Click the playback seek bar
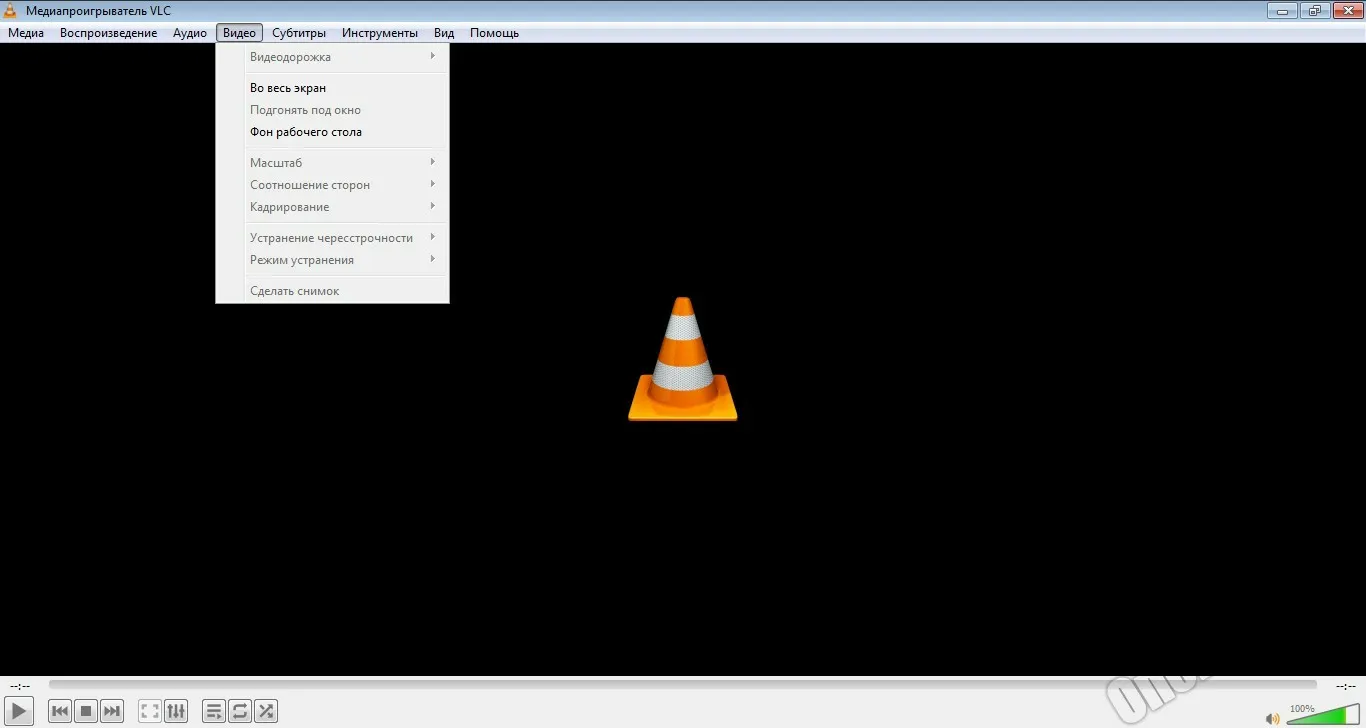Viewport: 1366px width, 728px height. (x=682, y=685)
